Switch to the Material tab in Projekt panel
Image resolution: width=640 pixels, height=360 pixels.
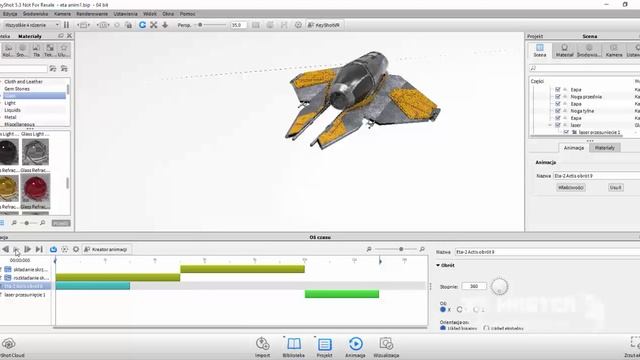pyautogui.click(x=564, y=51)
